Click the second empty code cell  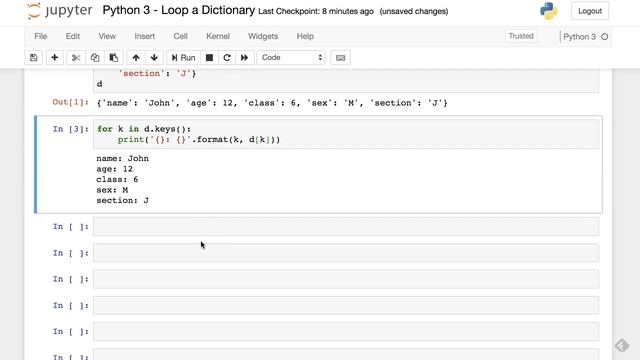pos(346,253)
